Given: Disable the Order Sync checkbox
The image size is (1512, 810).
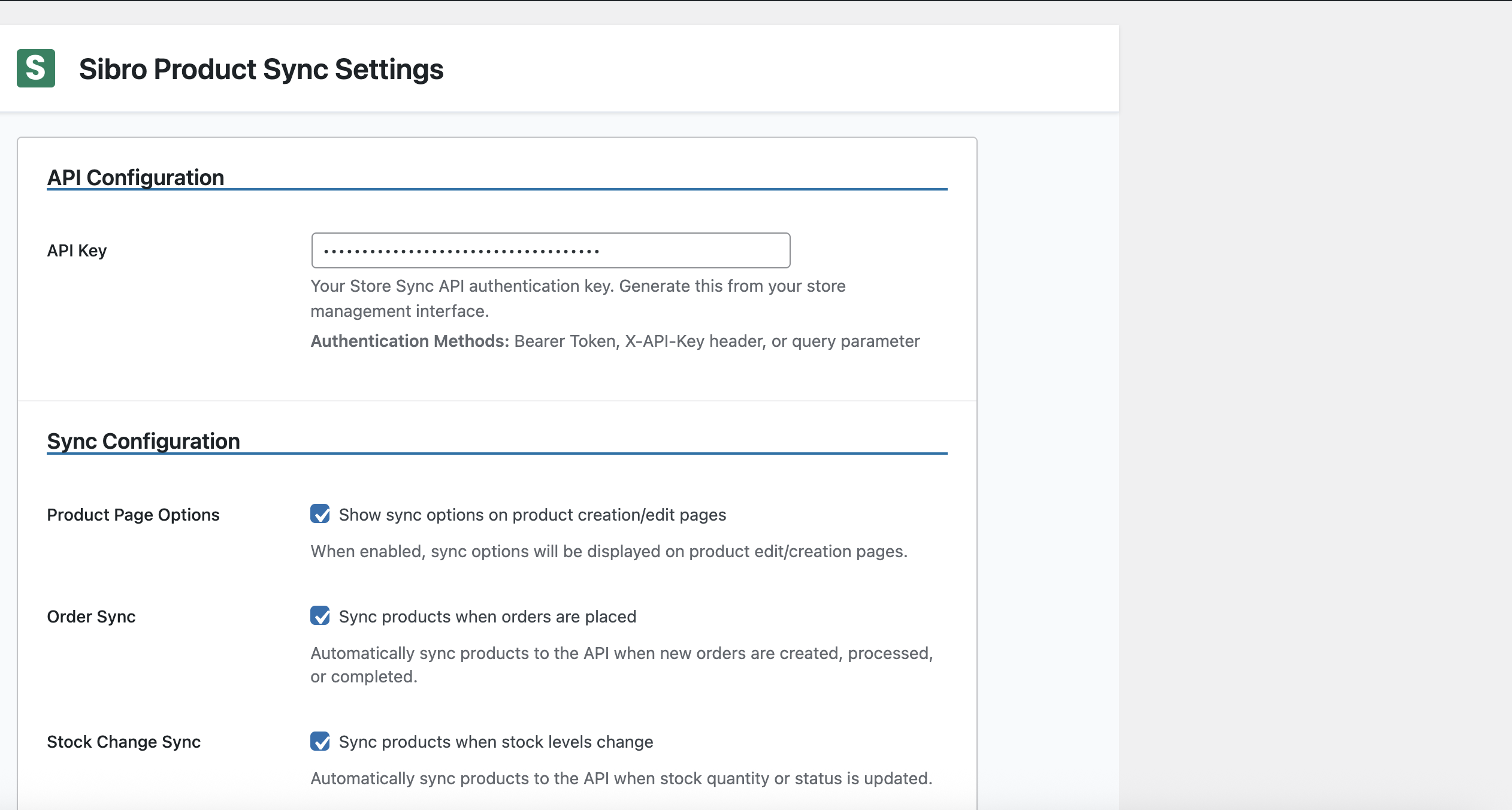Looking at the screenshot, I should click(320, 616).
